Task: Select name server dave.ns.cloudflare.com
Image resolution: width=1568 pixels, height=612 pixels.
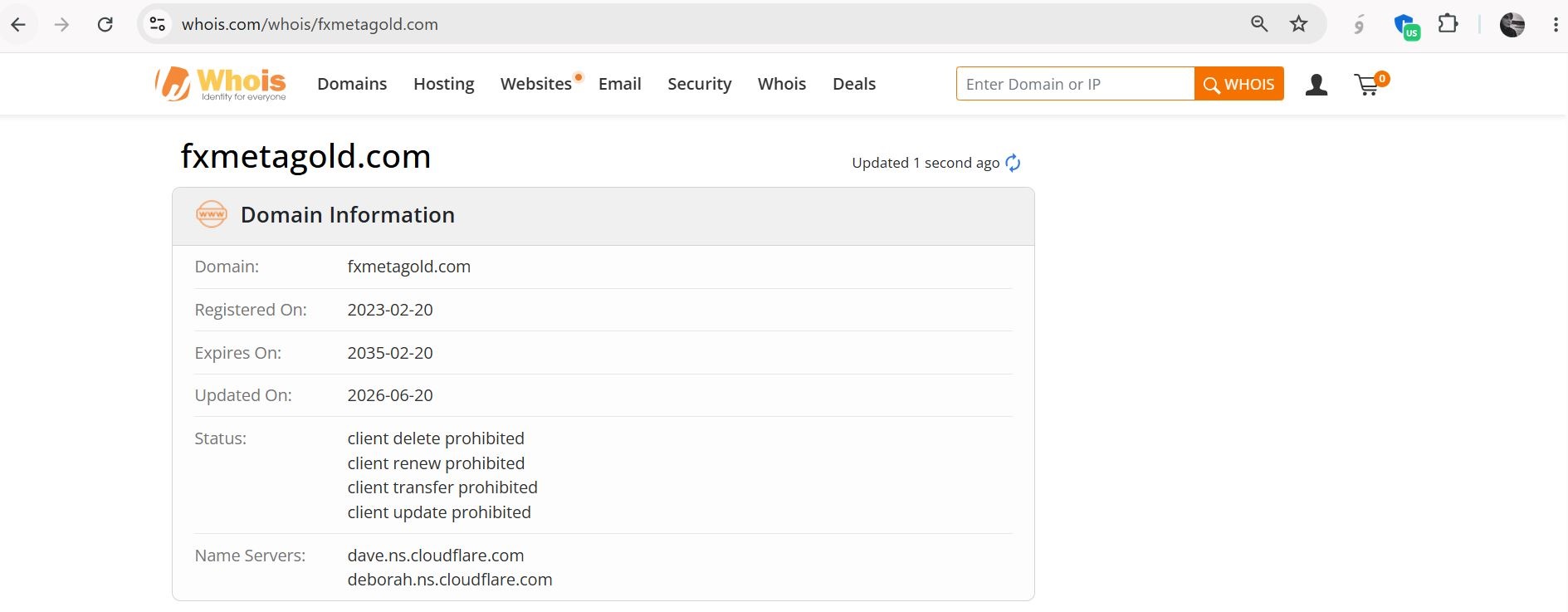Action: (x=436, y=556)
